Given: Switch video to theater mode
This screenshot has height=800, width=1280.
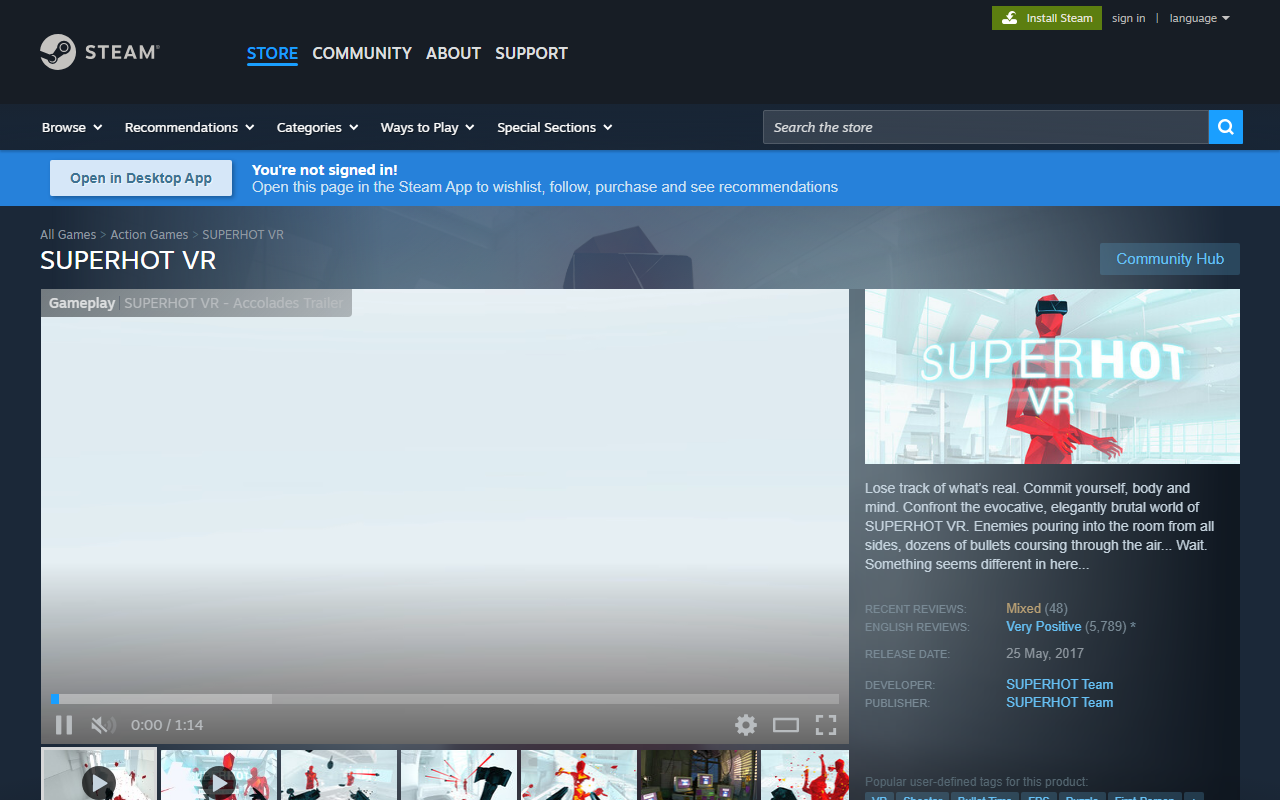Looking at the screenshot, I should pyautogui.click(x=786, y=725).
